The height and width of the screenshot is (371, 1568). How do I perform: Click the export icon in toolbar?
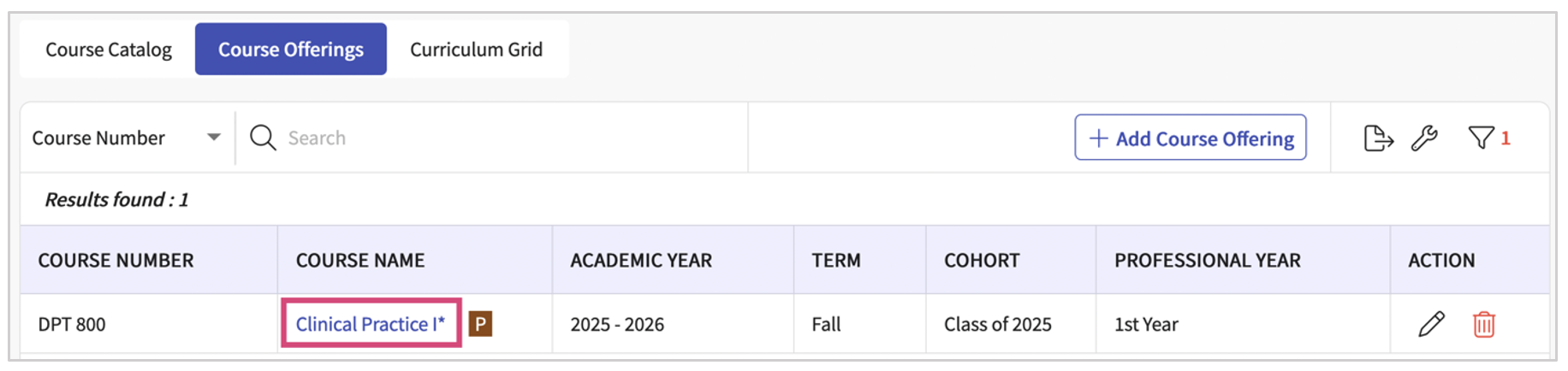pyautogui.click(x=1378, y=138)
